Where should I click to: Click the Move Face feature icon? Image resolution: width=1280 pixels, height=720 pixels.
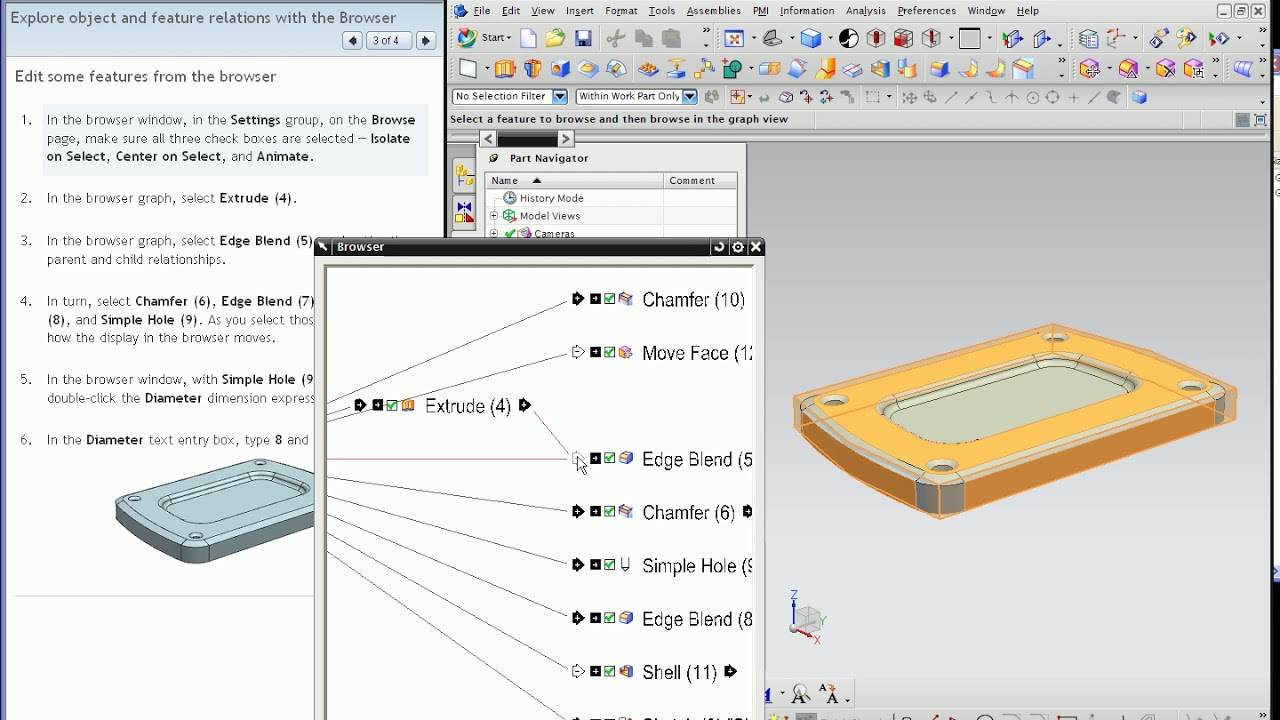tap(626, 352)
